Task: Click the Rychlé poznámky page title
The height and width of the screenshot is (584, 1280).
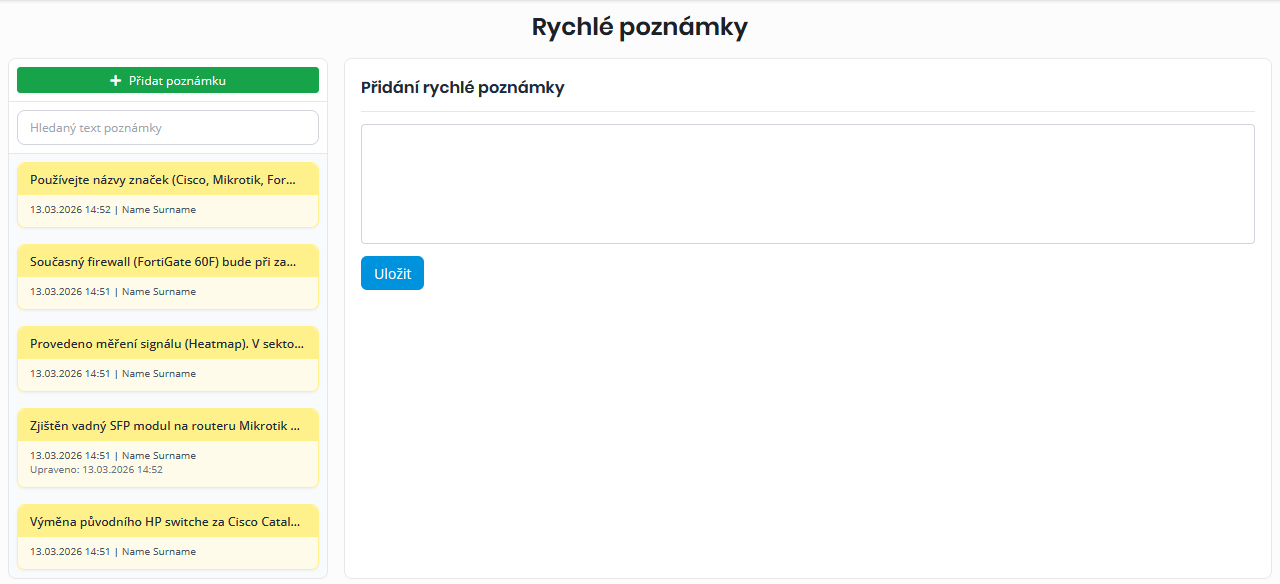Action: (639, 27)
